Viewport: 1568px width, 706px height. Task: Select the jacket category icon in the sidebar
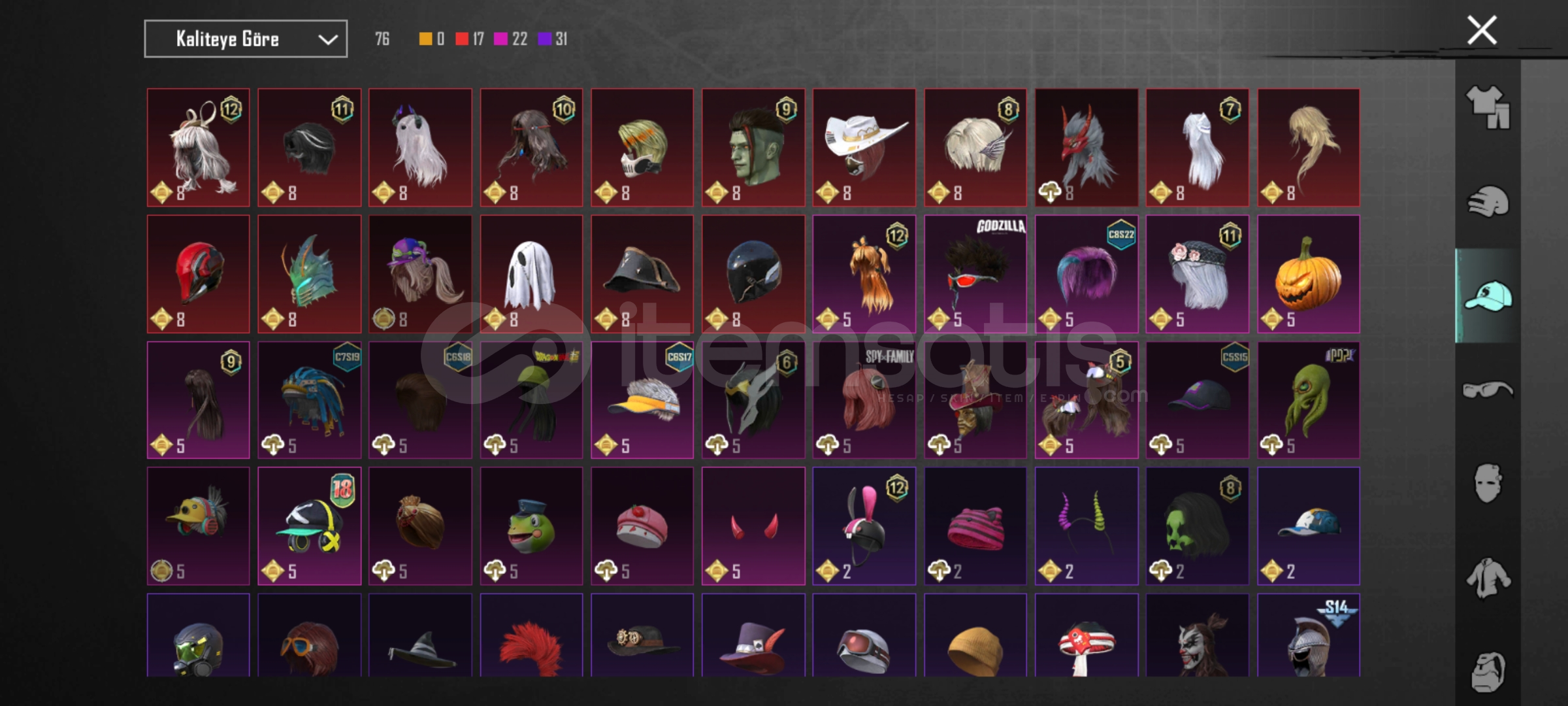pos(1488,578)
